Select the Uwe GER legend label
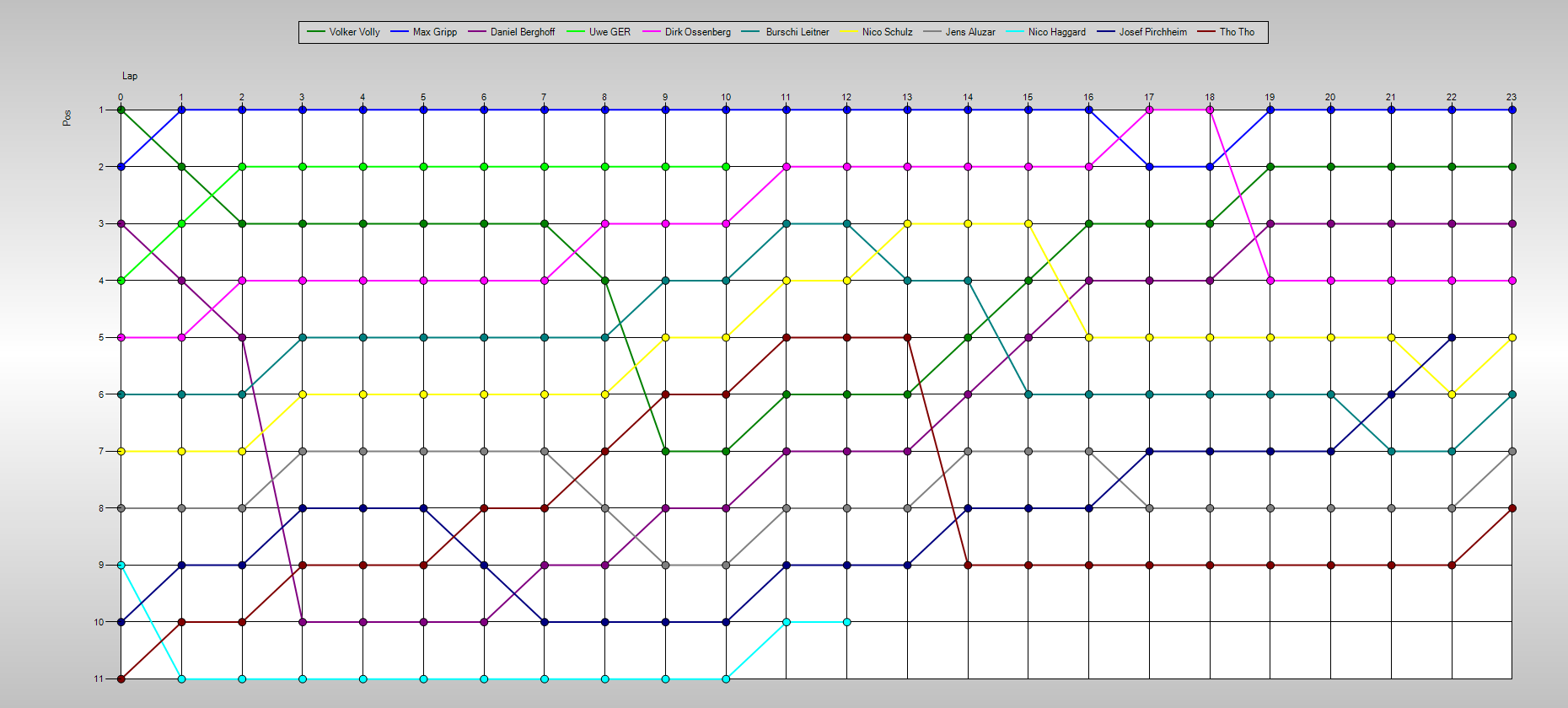Image resolution: width=1568 pixels, height=708 pixels. coord(609,32)
